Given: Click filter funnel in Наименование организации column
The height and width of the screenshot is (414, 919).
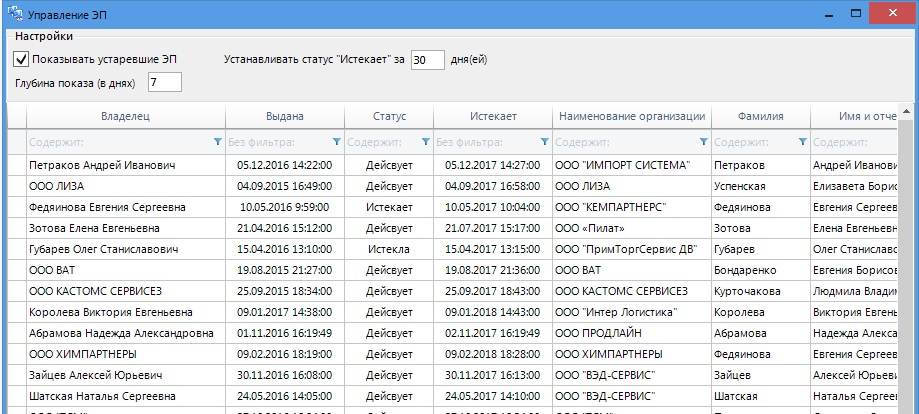Looking at the screenshot, I should [703, 142].
